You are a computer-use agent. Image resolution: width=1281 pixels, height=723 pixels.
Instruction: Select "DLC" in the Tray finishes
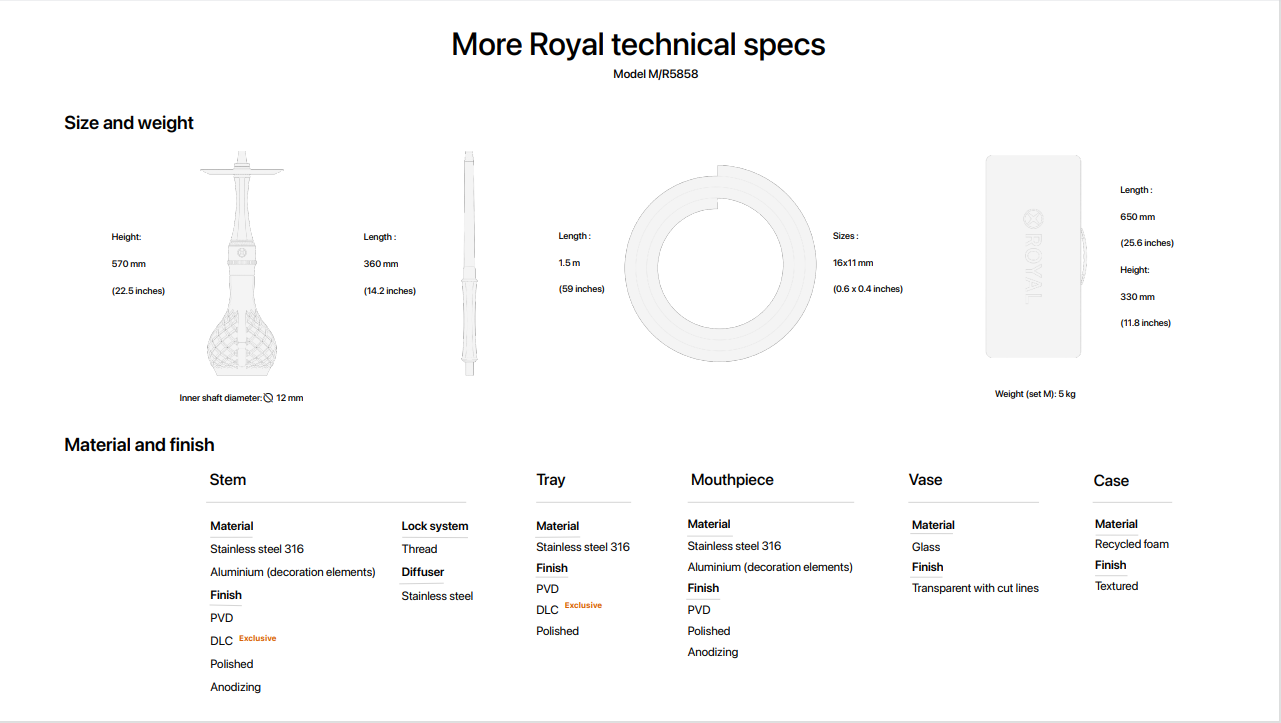click(547, 610)
